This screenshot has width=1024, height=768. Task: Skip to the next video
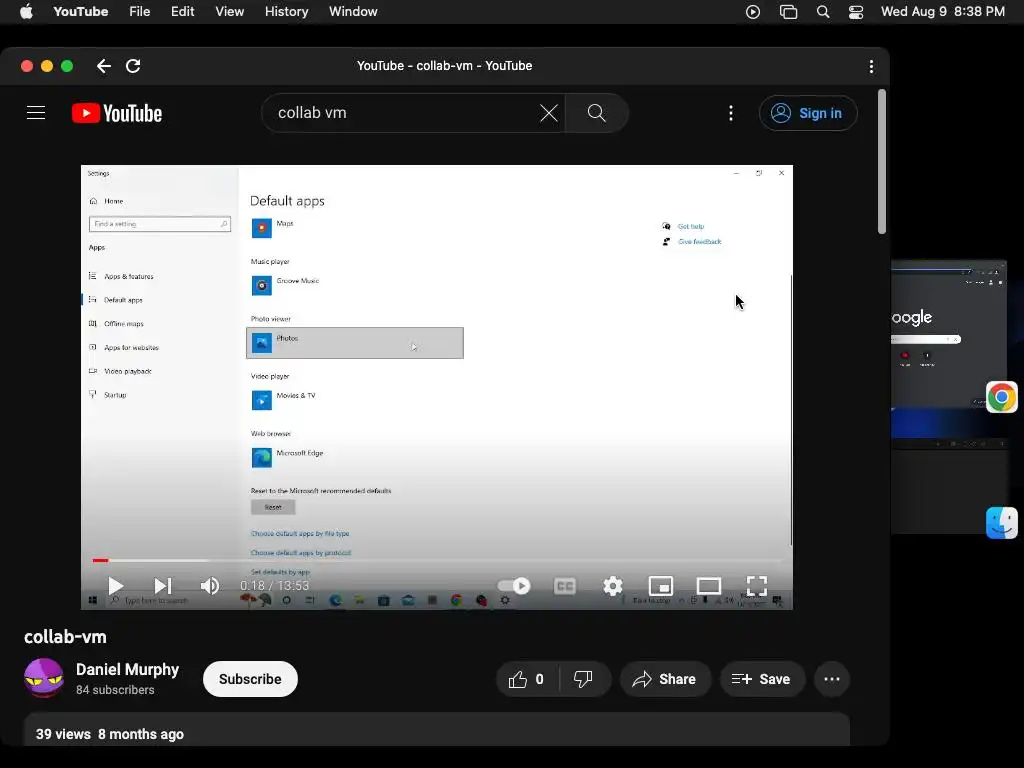point(163,586)
